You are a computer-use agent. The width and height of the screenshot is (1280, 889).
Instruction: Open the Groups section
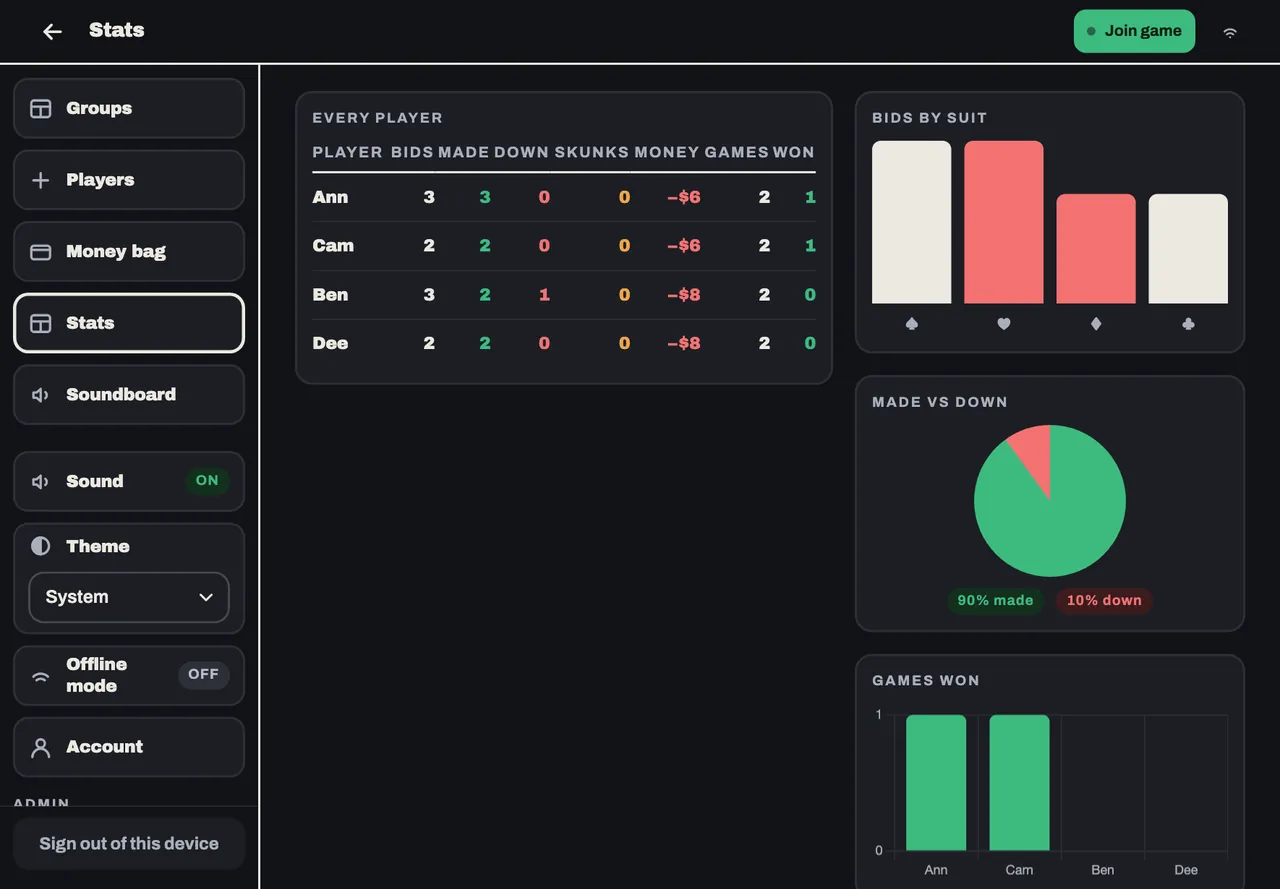point(129,108)
